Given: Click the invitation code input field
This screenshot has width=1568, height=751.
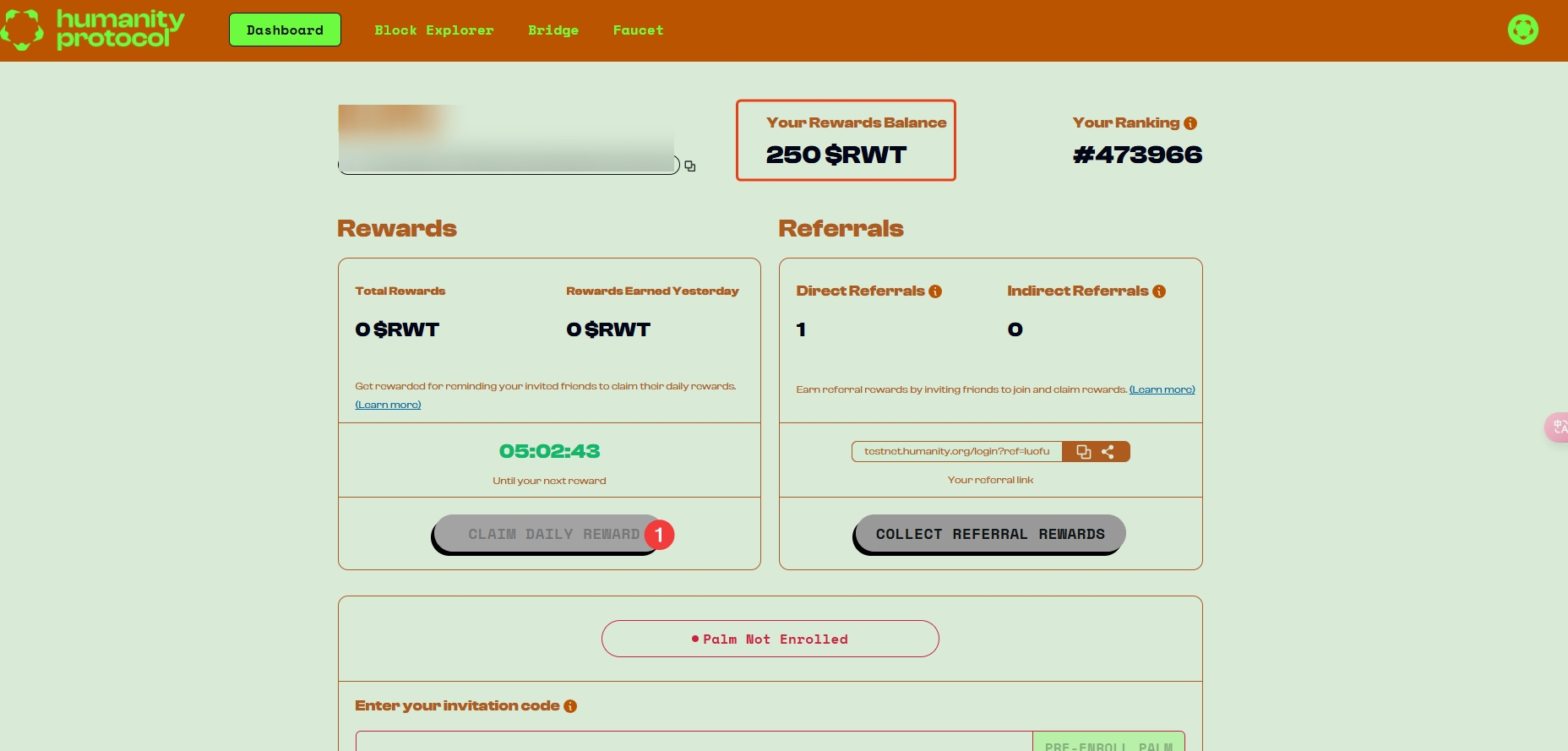Looking at the screenshot, I should coord(693,741).
